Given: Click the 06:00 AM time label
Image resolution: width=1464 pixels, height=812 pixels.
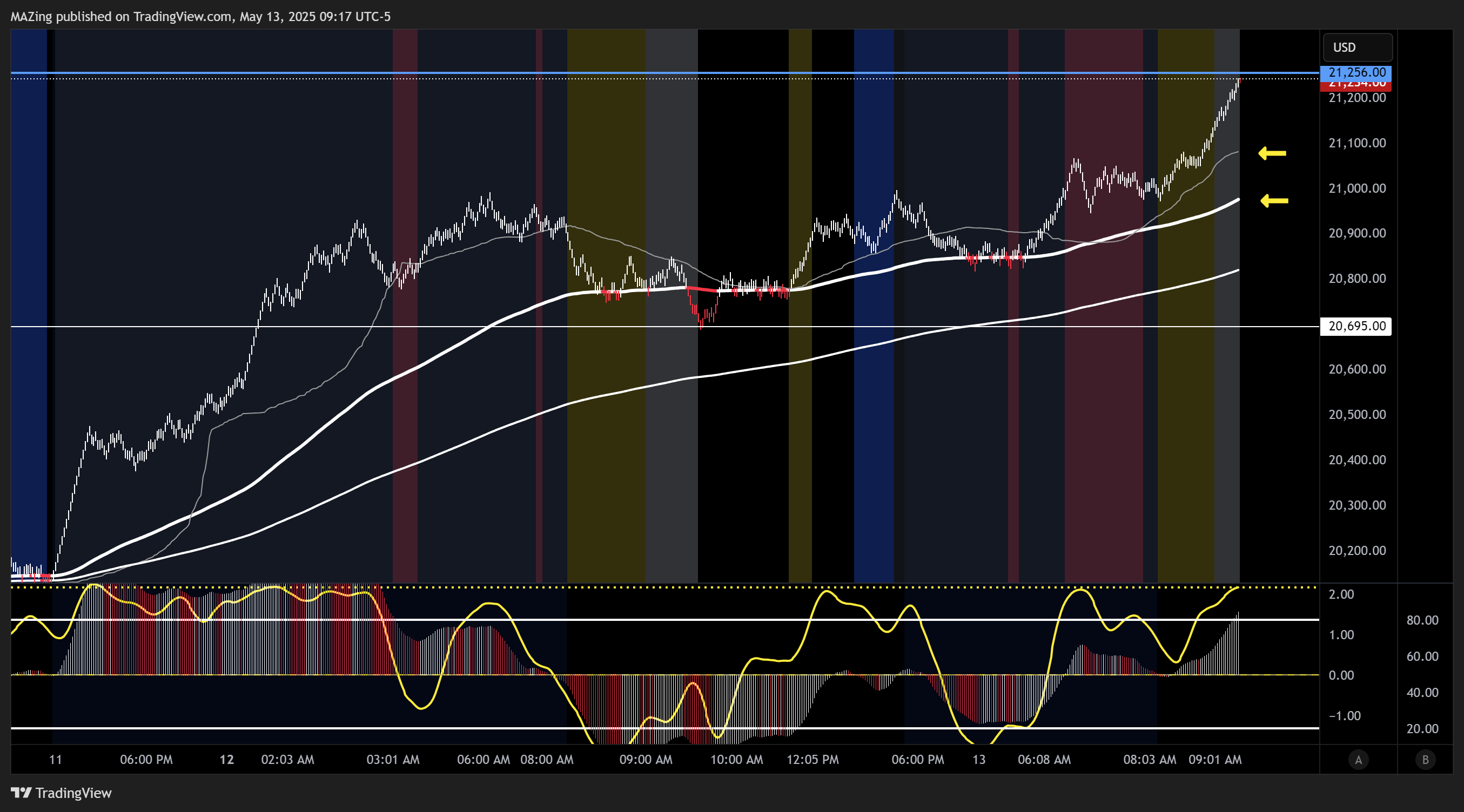Looking at the screenshot, I should point(483,760).
